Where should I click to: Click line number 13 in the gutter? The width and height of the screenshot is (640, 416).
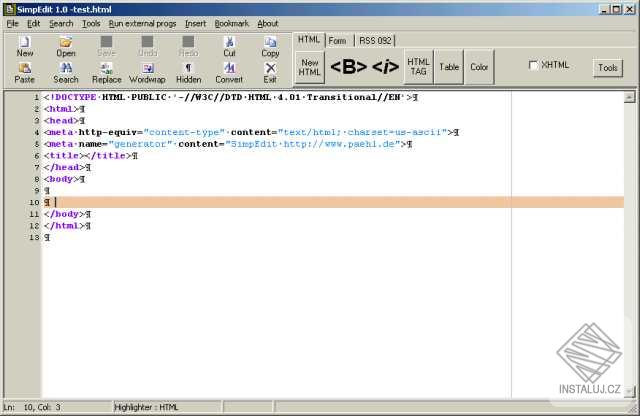[x=34, y=238]
